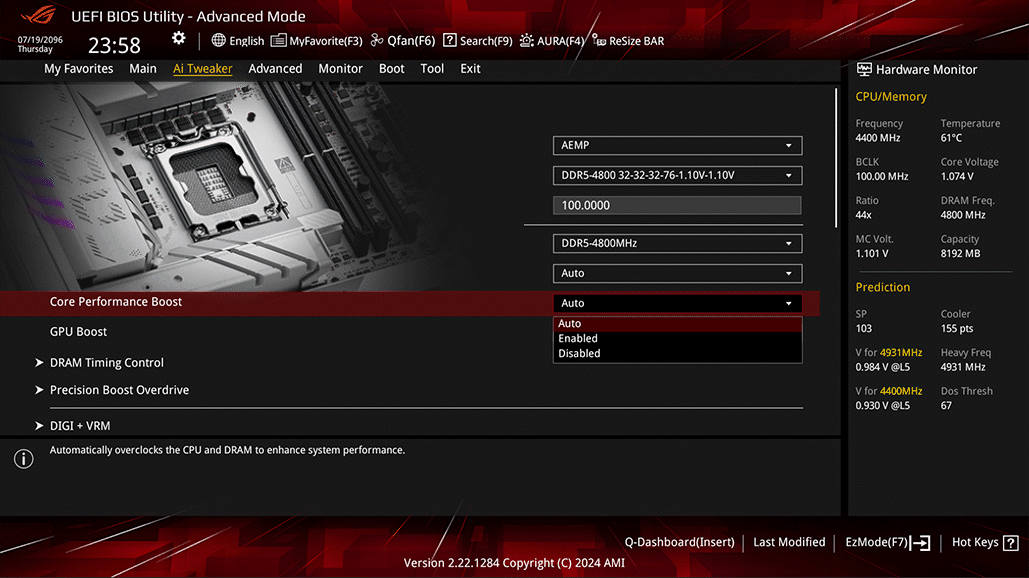Click the ROG logo icon
Image resolution: width=1029 pixels, height=578 pixels.
[38, 14]
